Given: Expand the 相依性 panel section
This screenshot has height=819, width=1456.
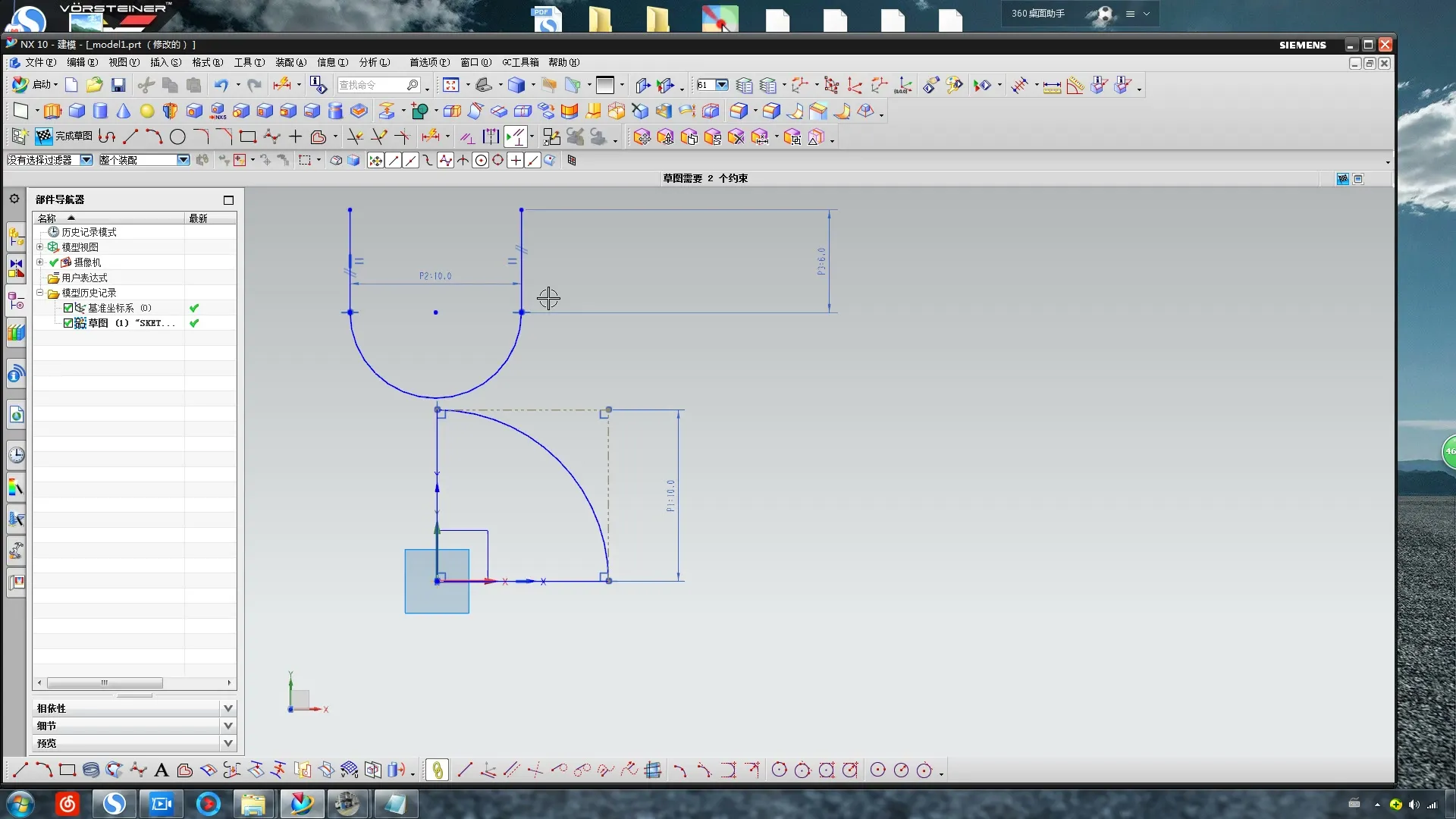Looking at the screenshot, I should tap(227, 708).
